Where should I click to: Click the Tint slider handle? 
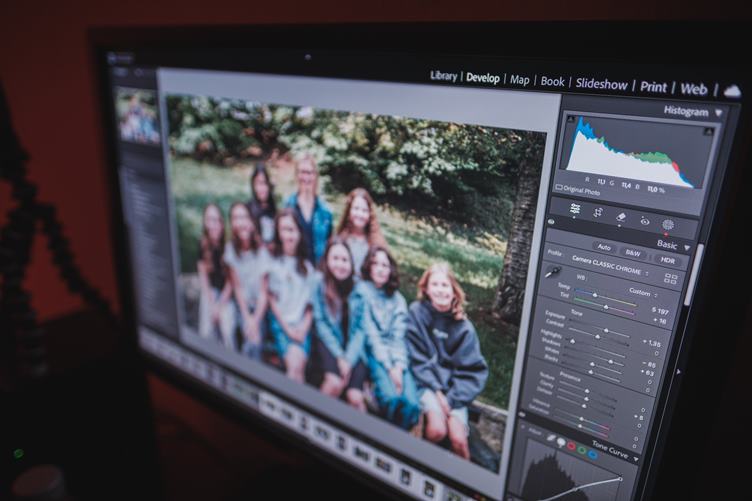click(606, 307)
